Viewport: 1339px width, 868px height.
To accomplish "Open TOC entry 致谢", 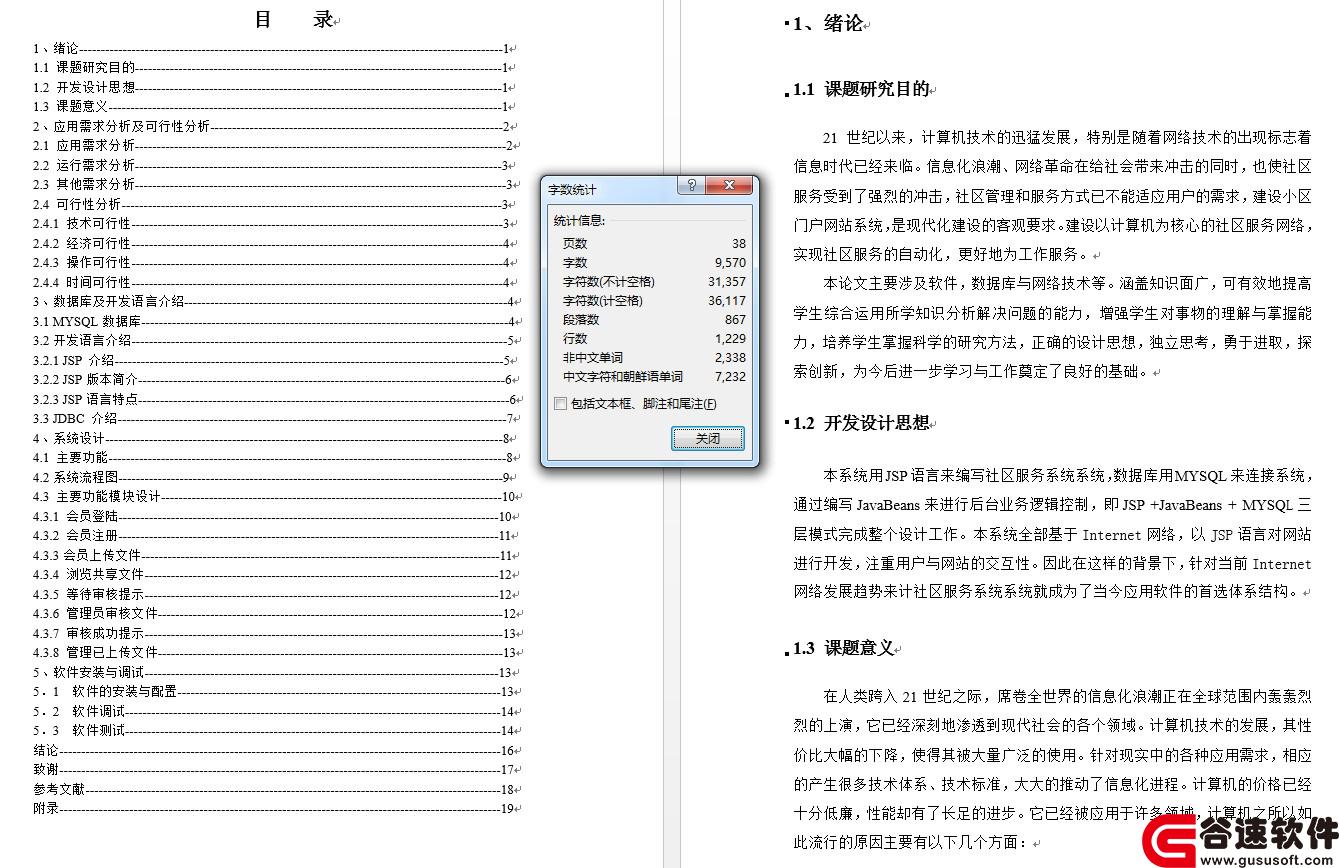I will (x=277, y=770).
